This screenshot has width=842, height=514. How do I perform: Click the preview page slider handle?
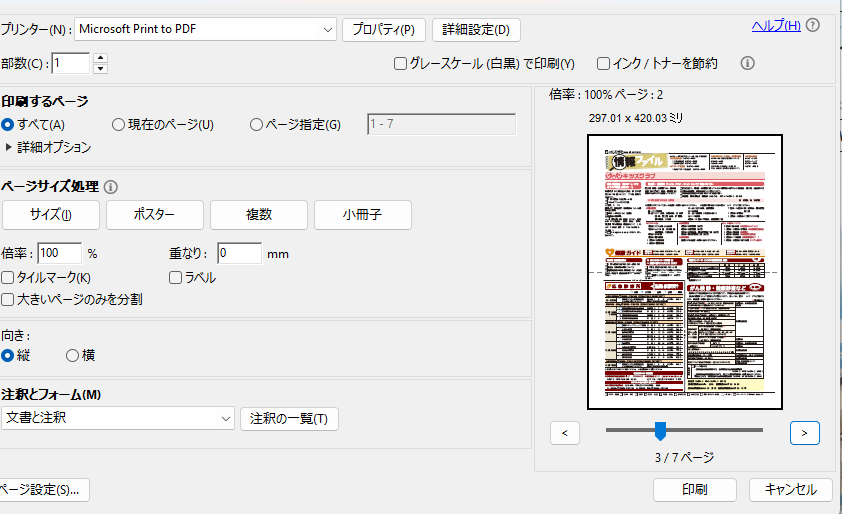click(x=660, y=431)
